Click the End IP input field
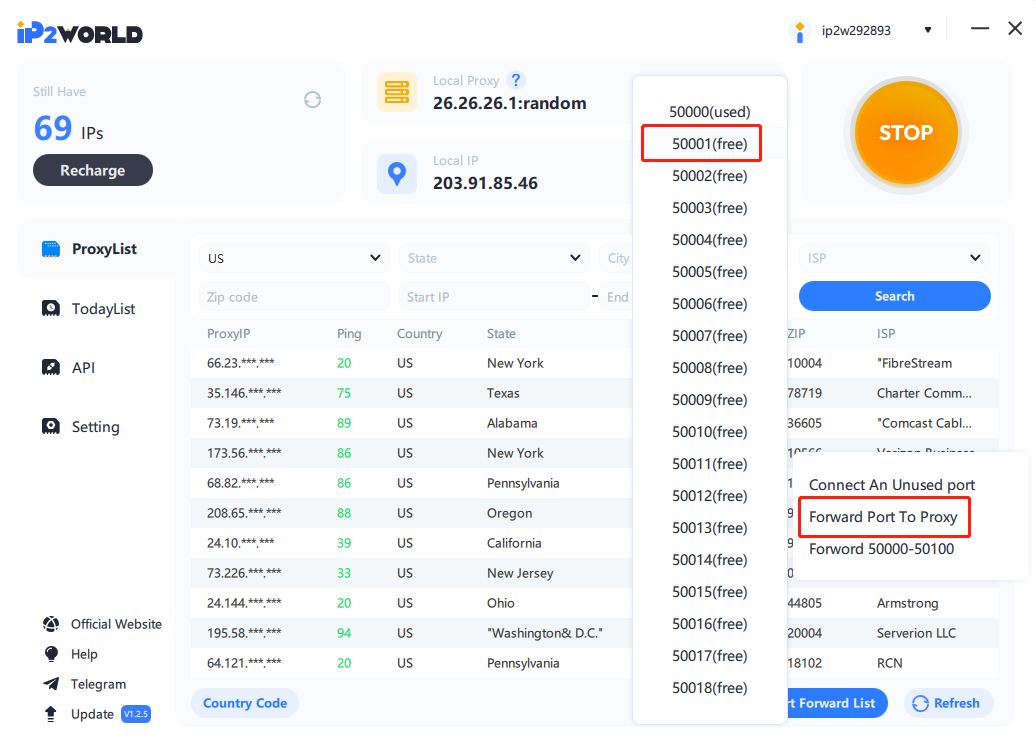Image resolution: width=1036 pixels, height=750 pixels. (617, 297)
